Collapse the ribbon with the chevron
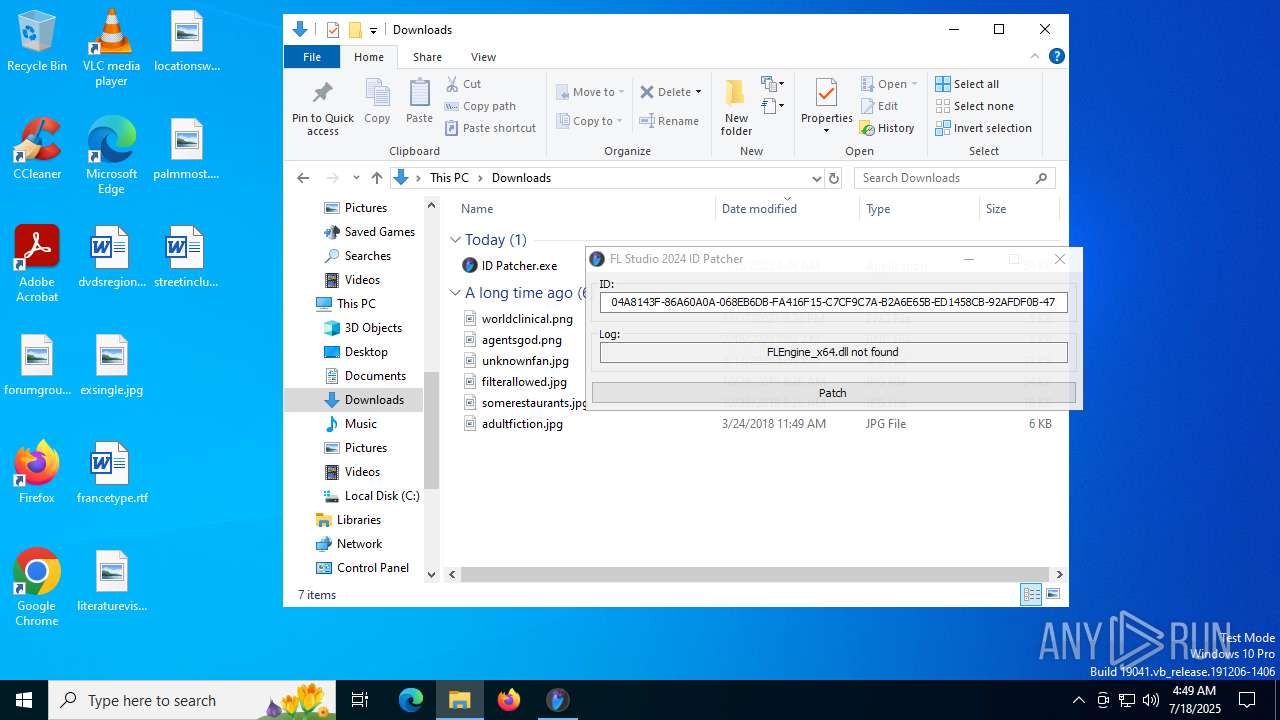The width and height of the screenshot is (1280, 720). click(x=1035, y=57)
